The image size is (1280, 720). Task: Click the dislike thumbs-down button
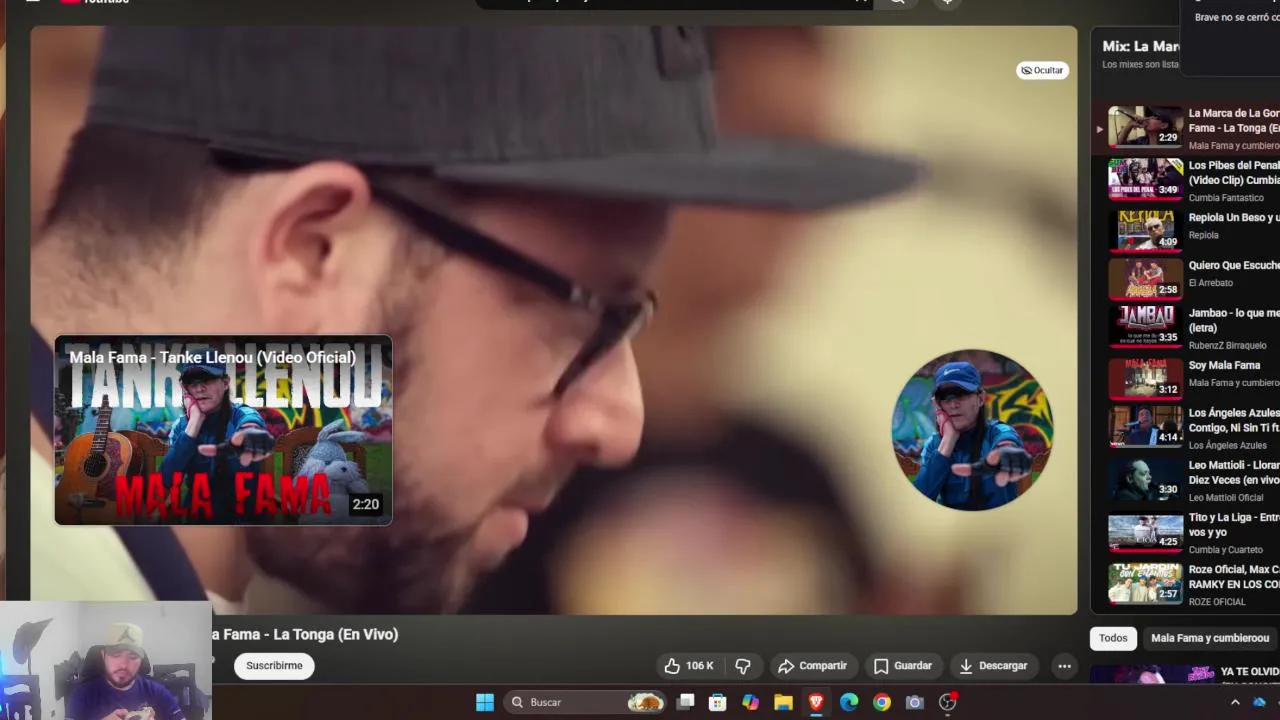[x=743, y=666]
